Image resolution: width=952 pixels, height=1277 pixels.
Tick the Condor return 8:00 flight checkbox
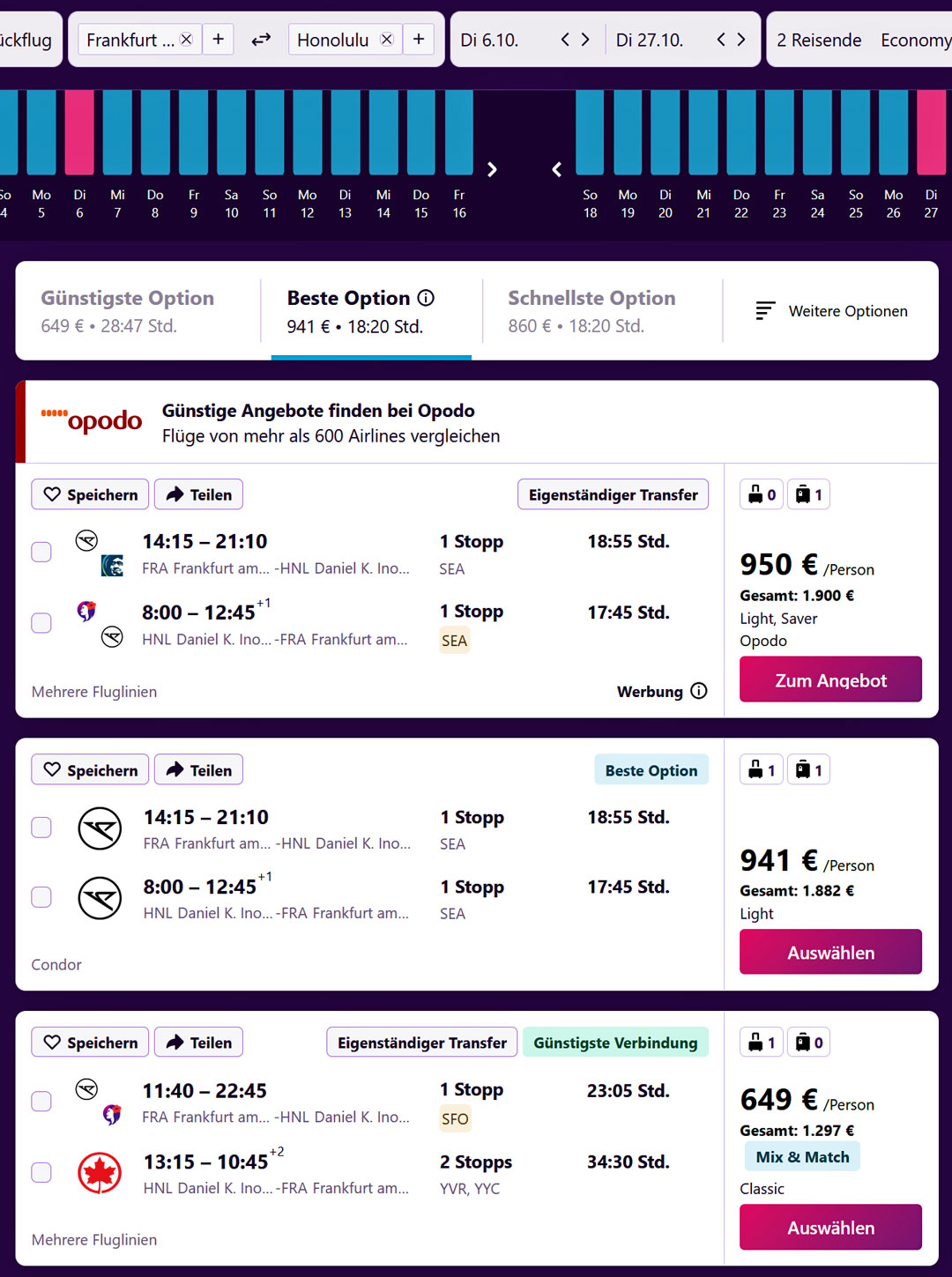click(x=41, y=897)
